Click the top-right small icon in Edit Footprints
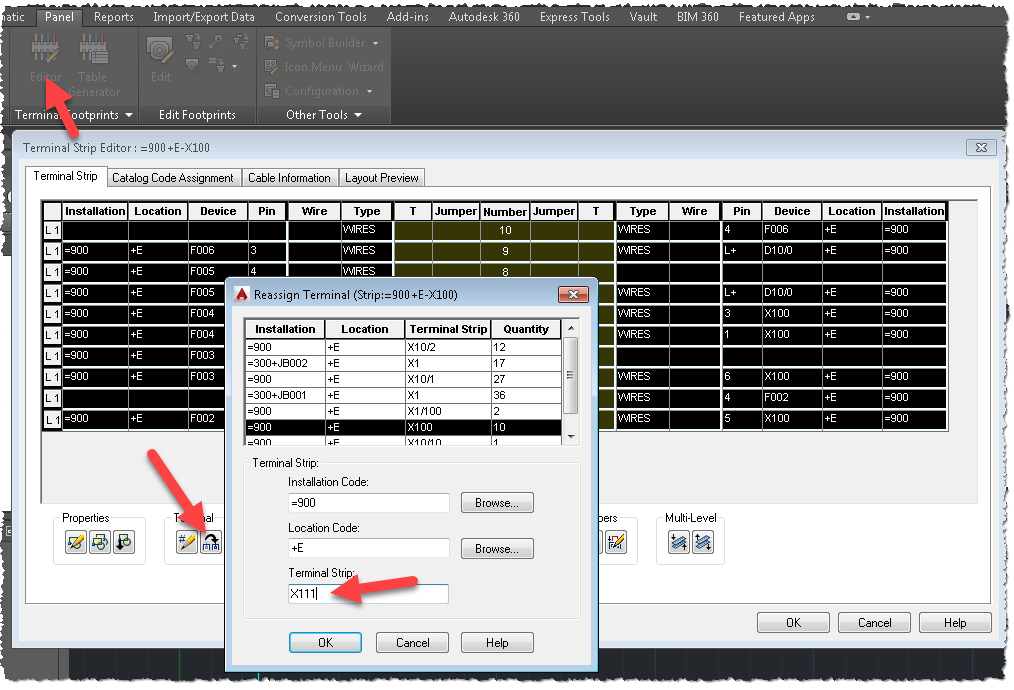The height and width of the screenshot is (690, 1014). [x=241, y=43]
